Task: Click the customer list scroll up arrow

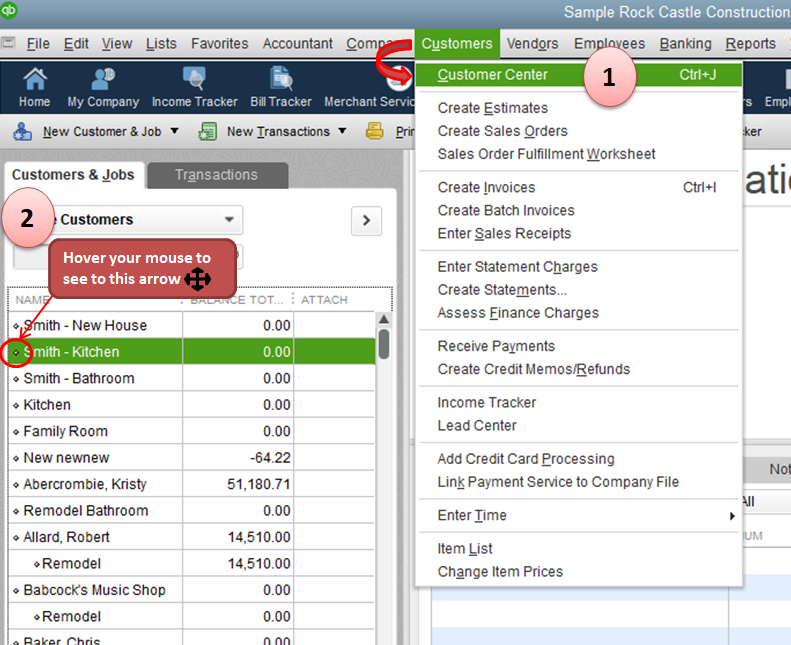Action: tap(384, 319)
